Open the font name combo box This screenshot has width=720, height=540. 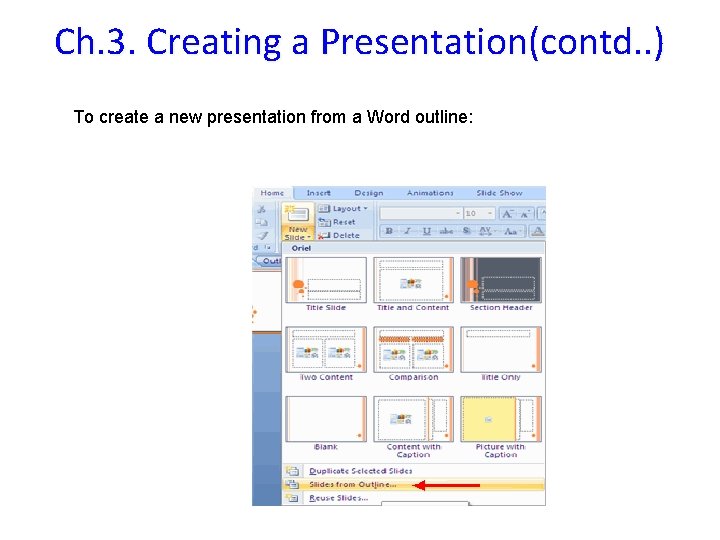pos(421,214)
